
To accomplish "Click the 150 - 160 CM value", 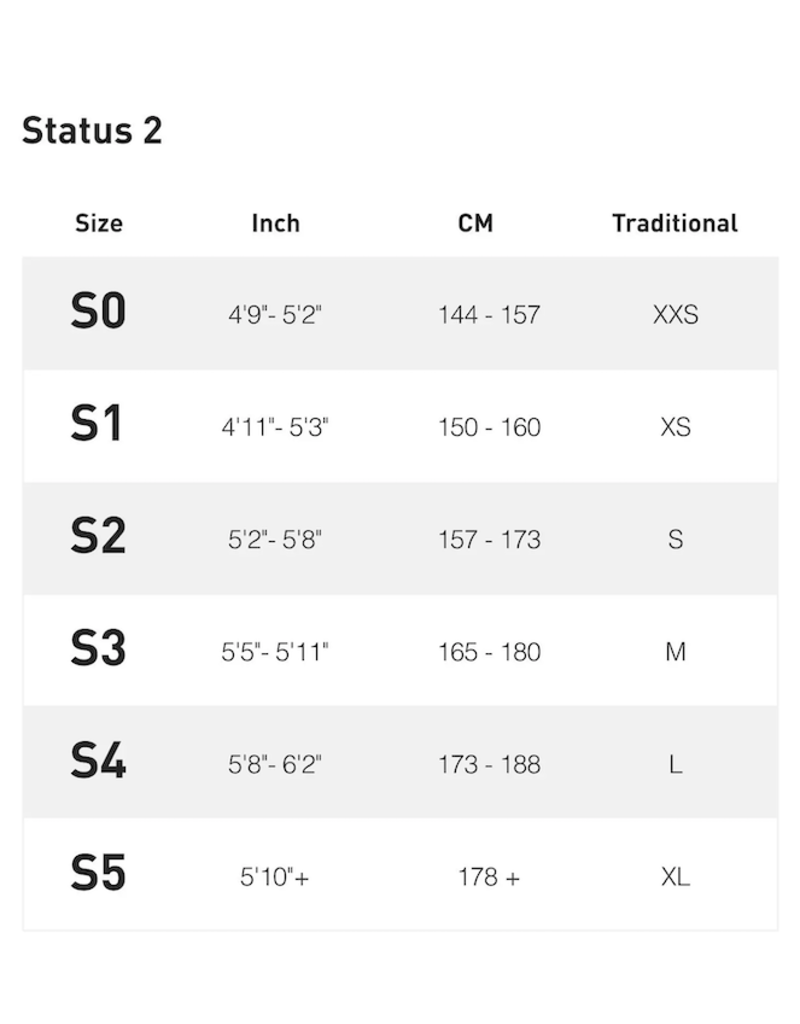I will tap(489, 427).
